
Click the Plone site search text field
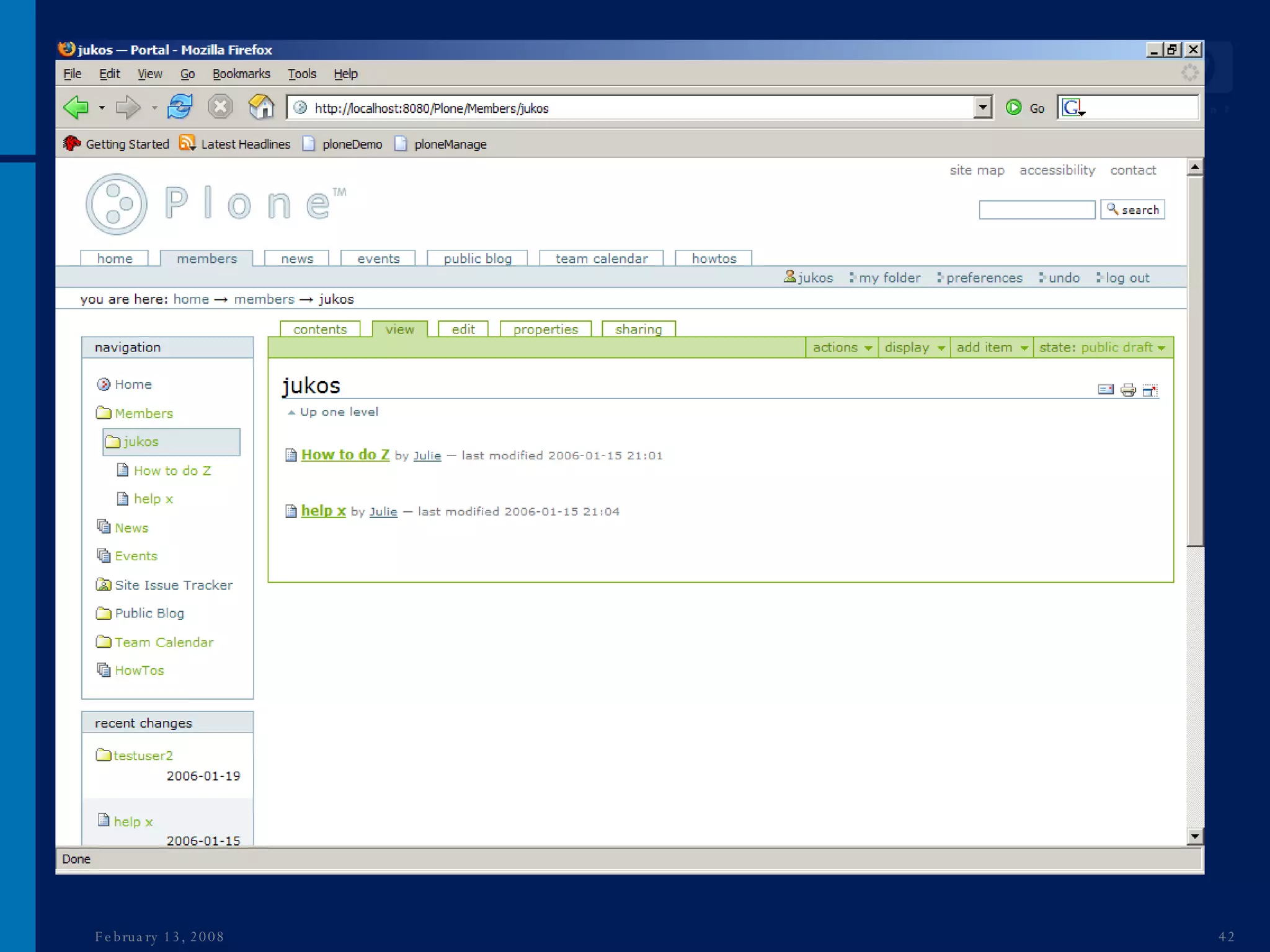pyautogui.click(x=1036, y=210)
